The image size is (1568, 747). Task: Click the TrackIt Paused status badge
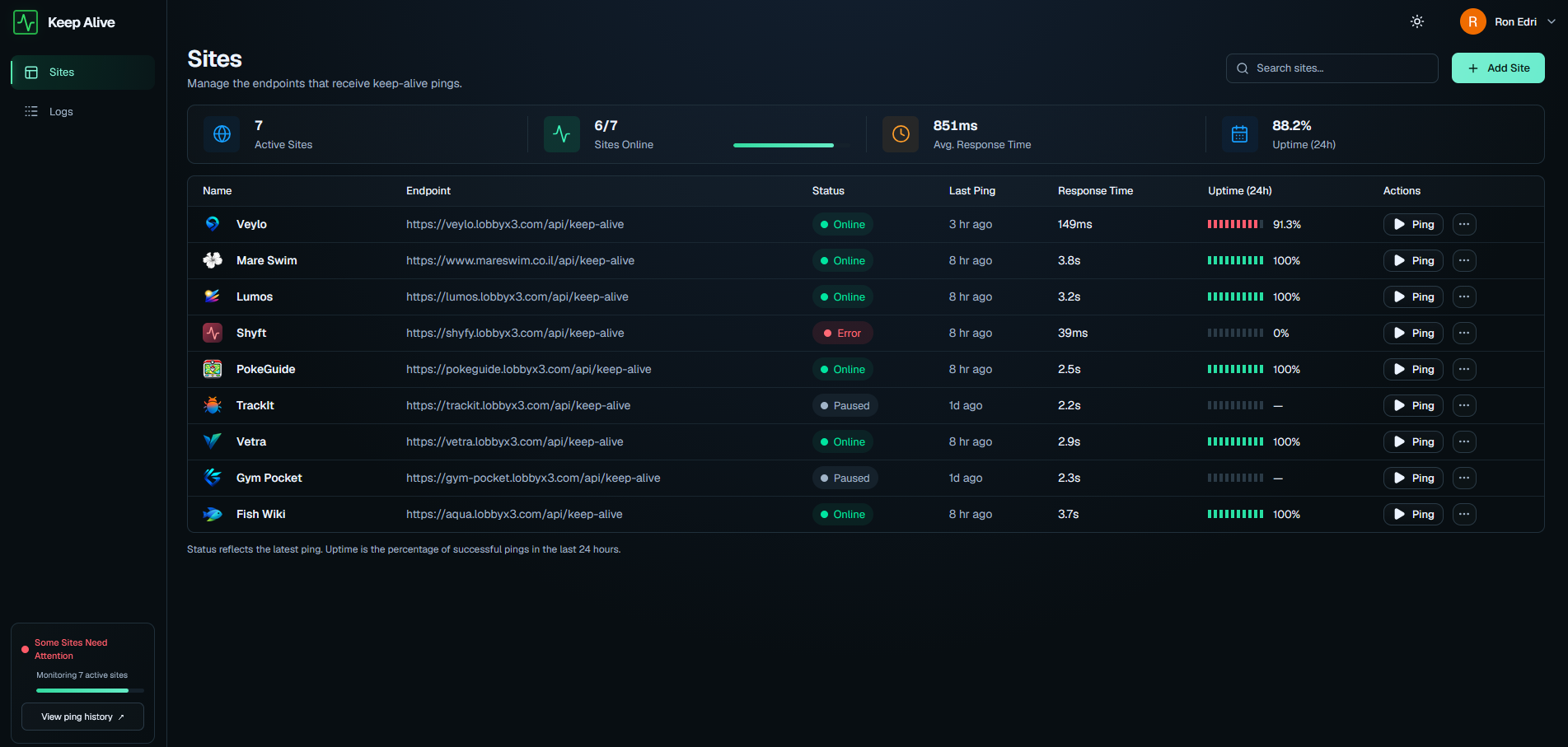coord(845,405)
